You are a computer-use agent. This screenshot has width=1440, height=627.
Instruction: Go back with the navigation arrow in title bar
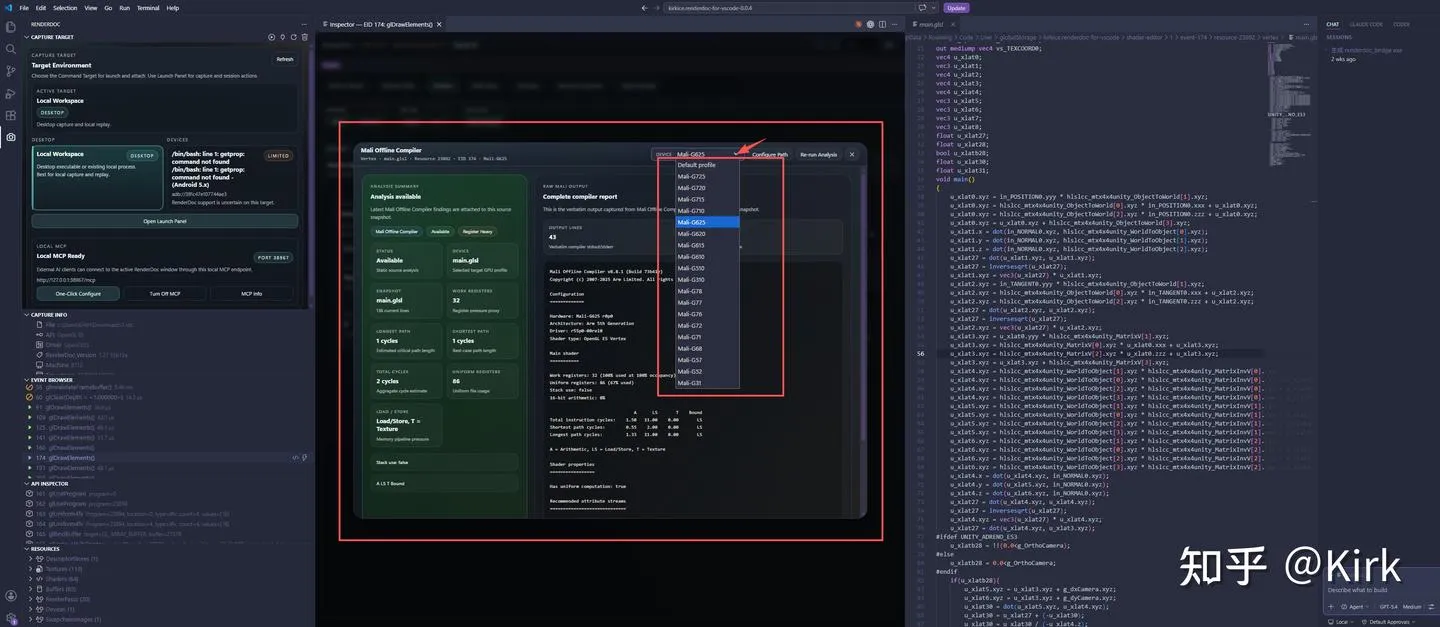[x=645, y=7]
